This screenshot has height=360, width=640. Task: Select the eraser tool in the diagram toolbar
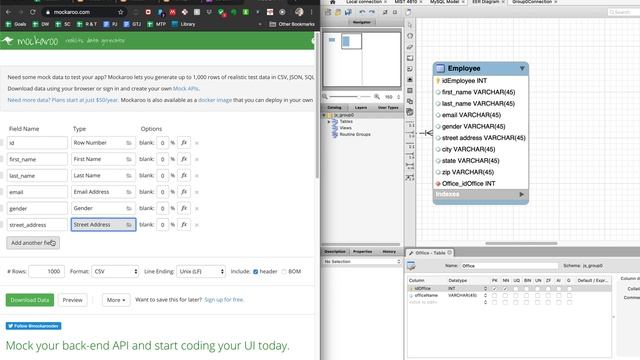410,47
